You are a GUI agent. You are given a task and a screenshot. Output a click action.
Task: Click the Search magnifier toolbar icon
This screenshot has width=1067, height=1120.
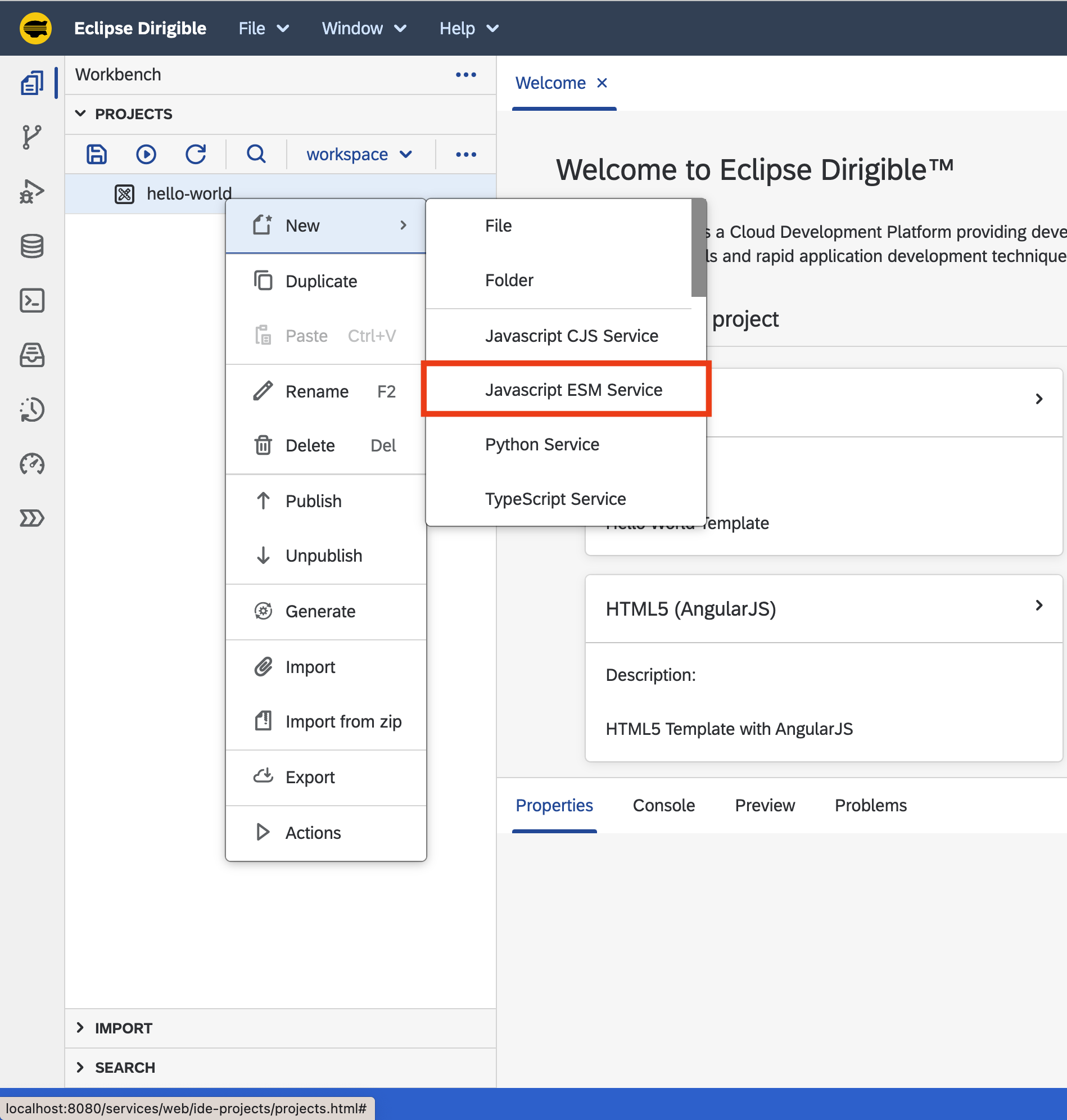coord(256,154)
